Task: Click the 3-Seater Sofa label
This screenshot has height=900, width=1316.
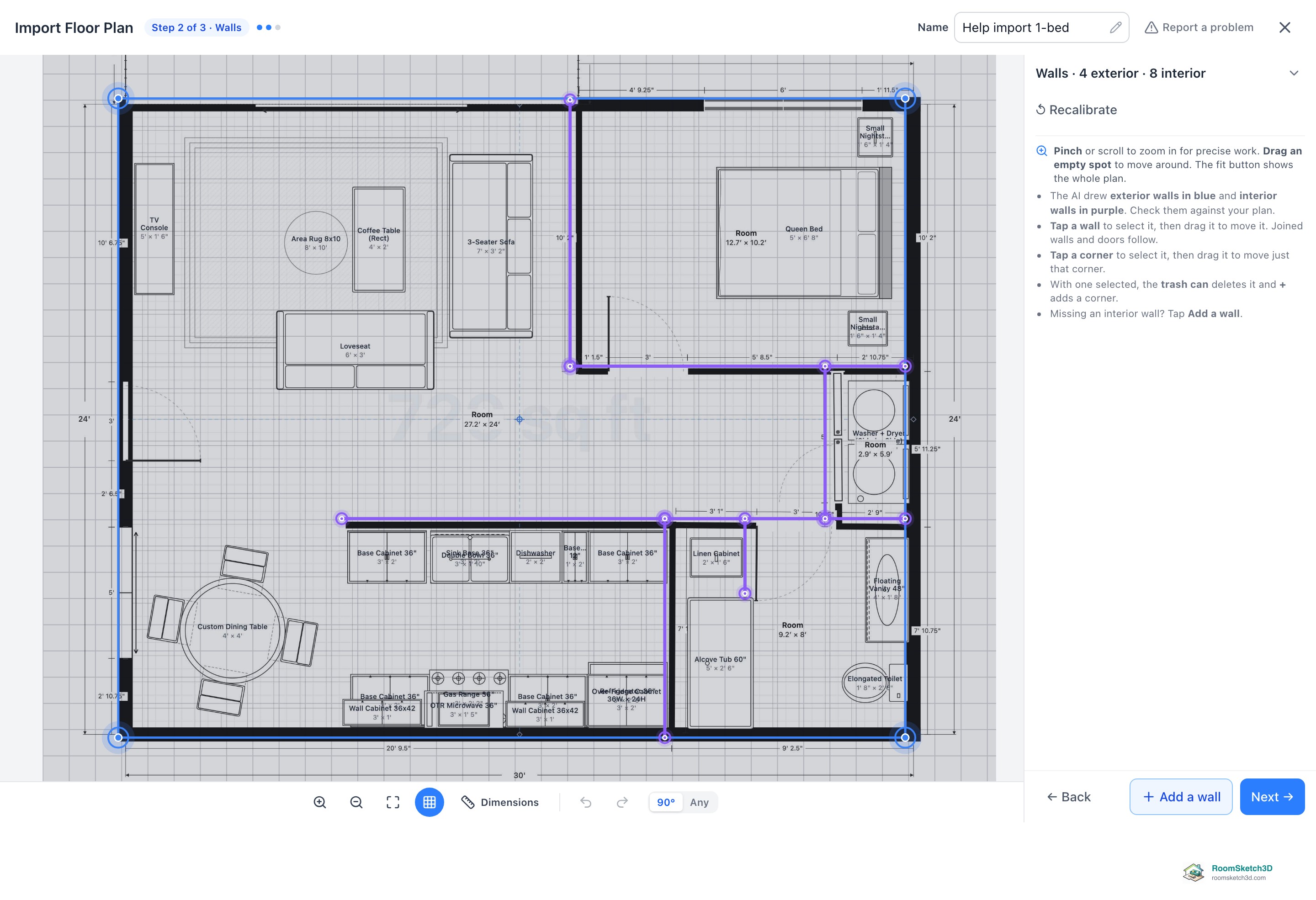Action: pos(491,242)
